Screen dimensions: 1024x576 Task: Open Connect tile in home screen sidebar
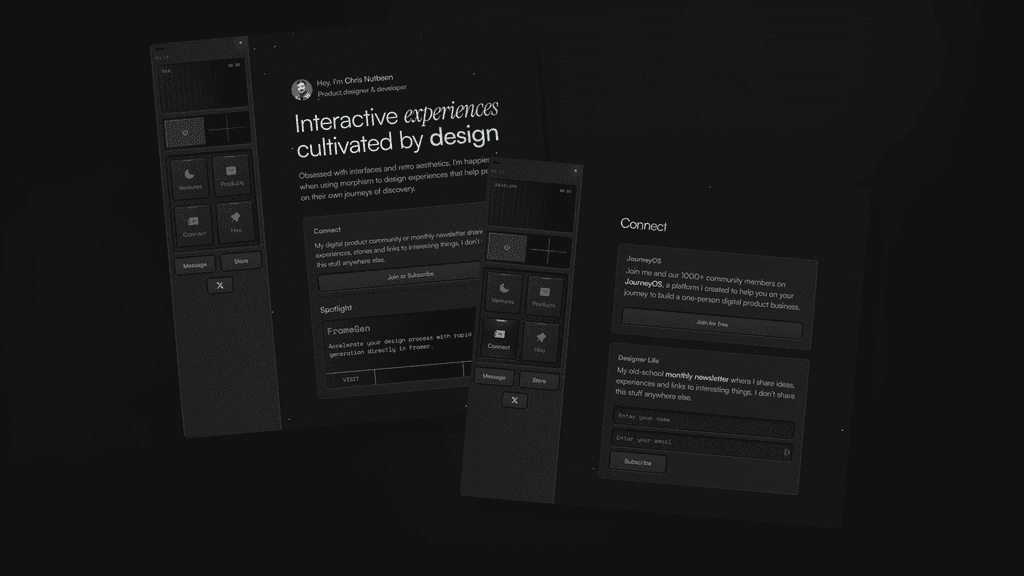click(193, 226)
